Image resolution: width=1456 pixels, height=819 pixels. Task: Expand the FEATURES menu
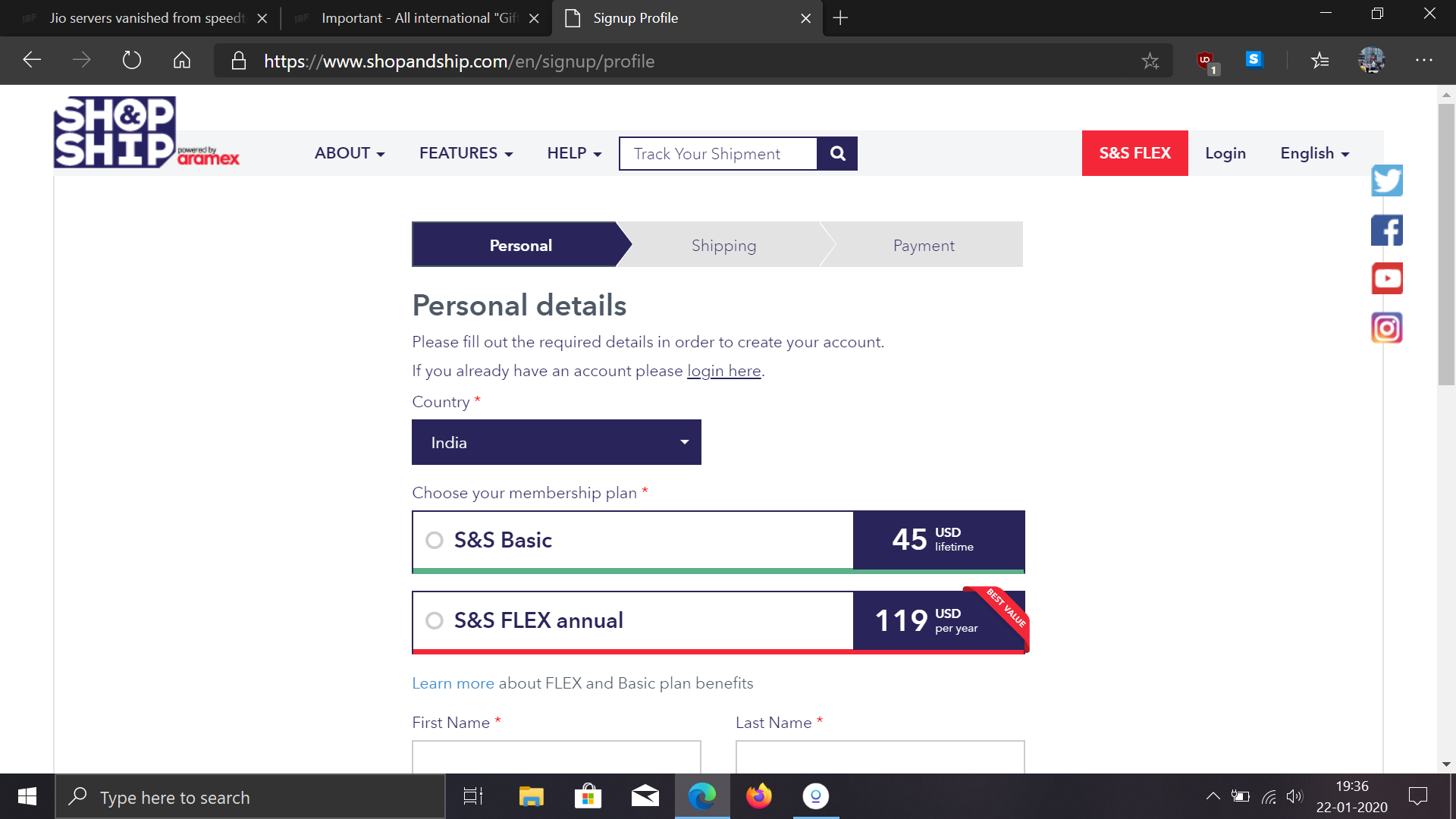click(466, 153)
